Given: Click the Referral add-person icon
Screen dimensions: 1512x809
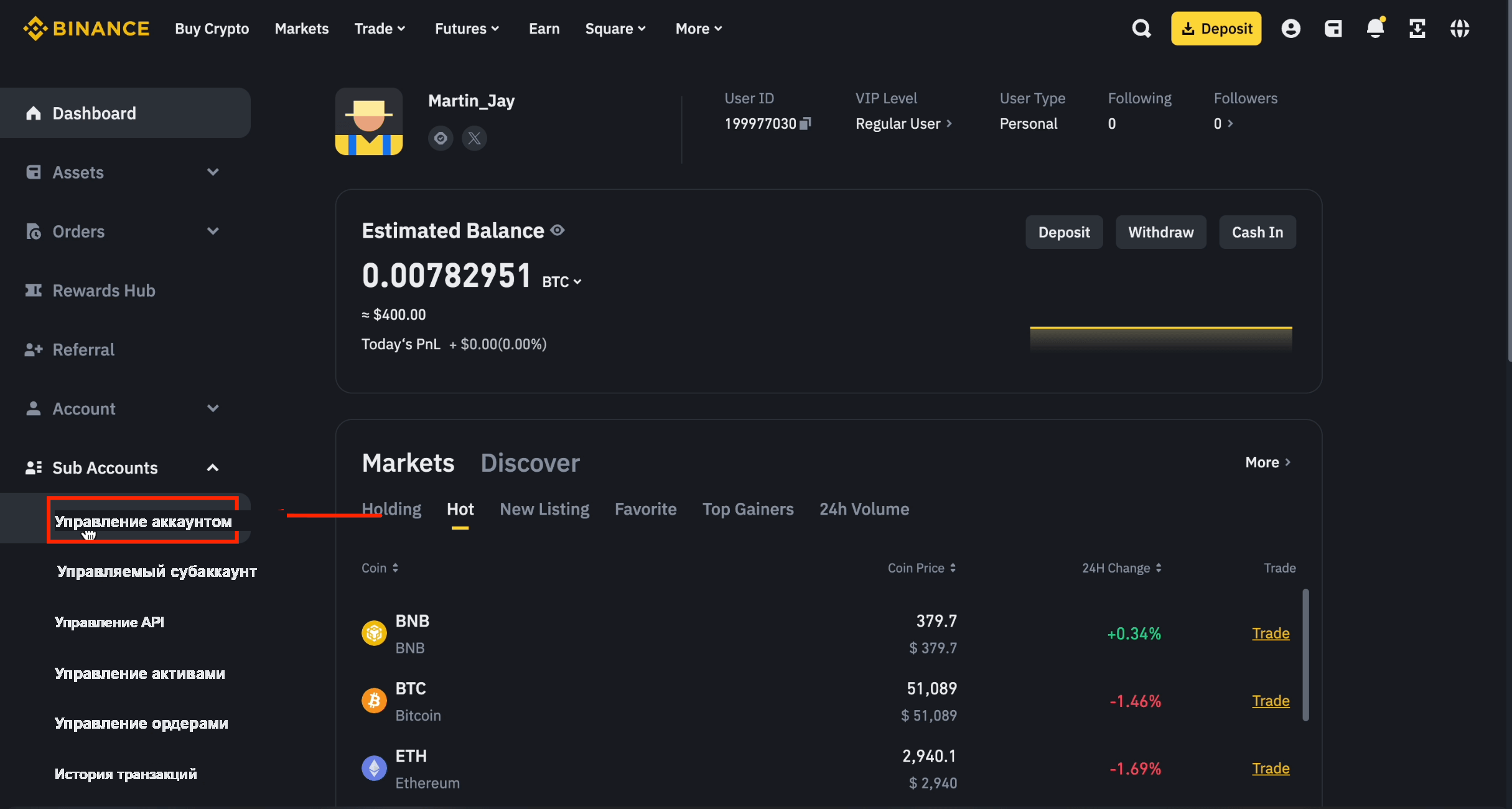Looking at the screenshot, I should tap(34, 349).
